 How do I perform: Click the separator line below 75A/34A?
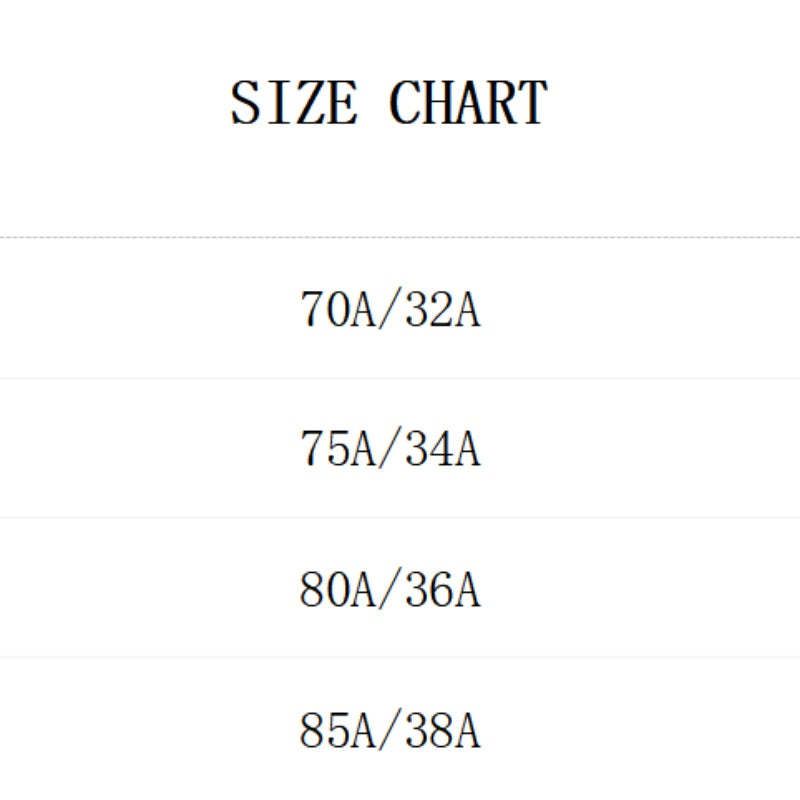[400, 518]
